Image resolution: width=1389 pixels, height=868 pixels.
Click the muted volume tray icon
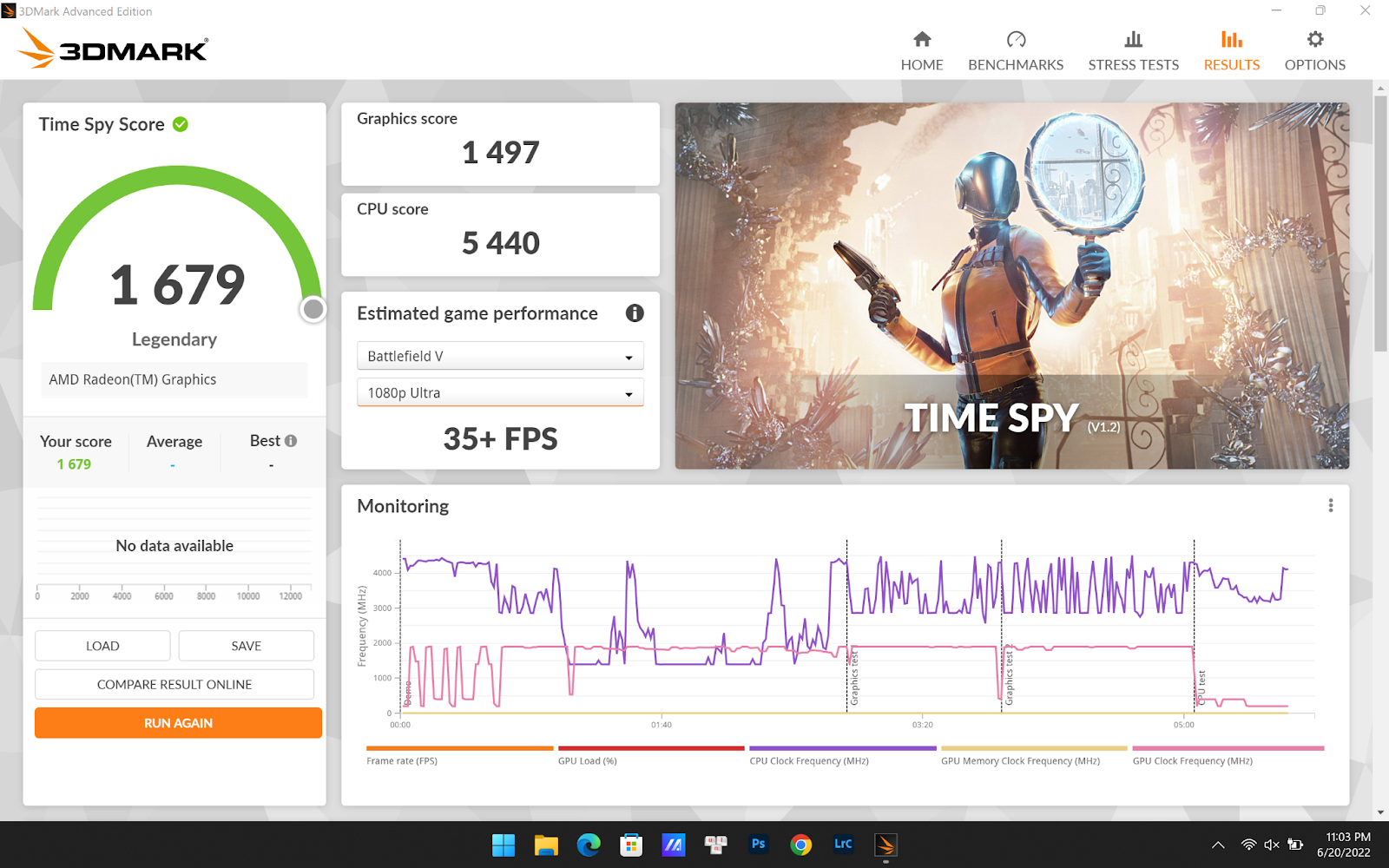pos(1272,845)
